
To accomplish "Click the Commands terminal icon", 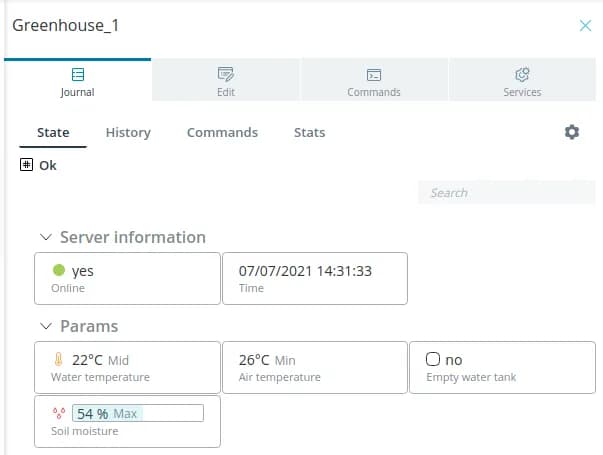I will 374,74.
